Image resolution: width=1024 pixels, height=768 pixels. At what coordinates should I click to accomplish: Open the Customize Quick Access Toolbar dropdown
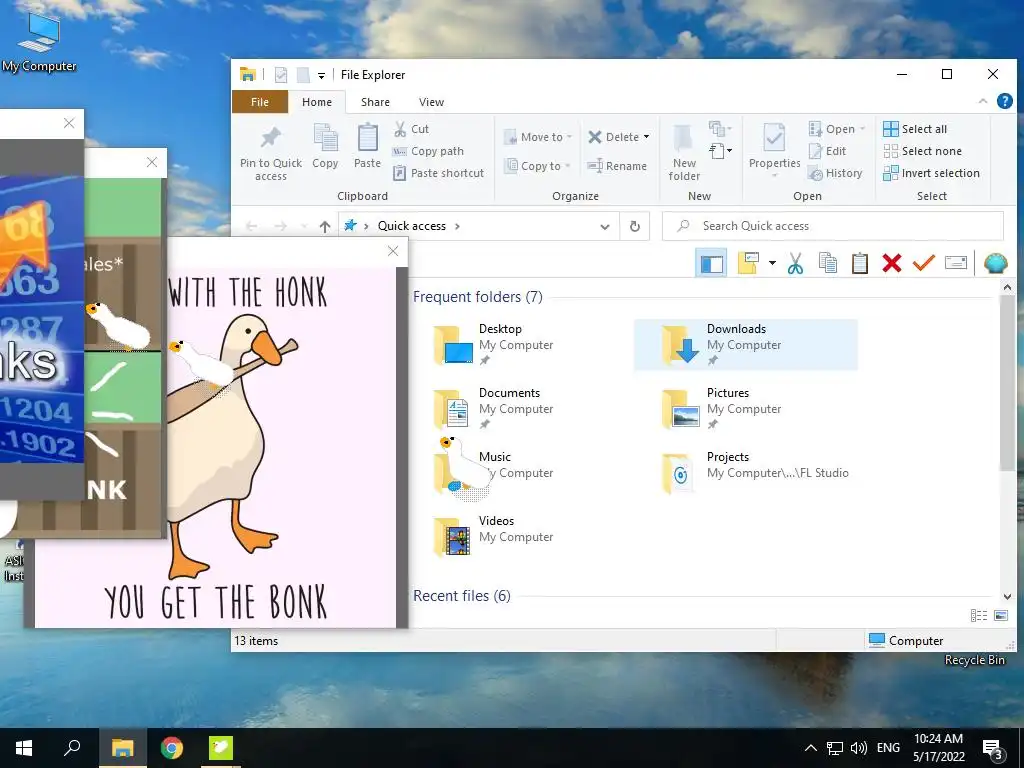321,76
